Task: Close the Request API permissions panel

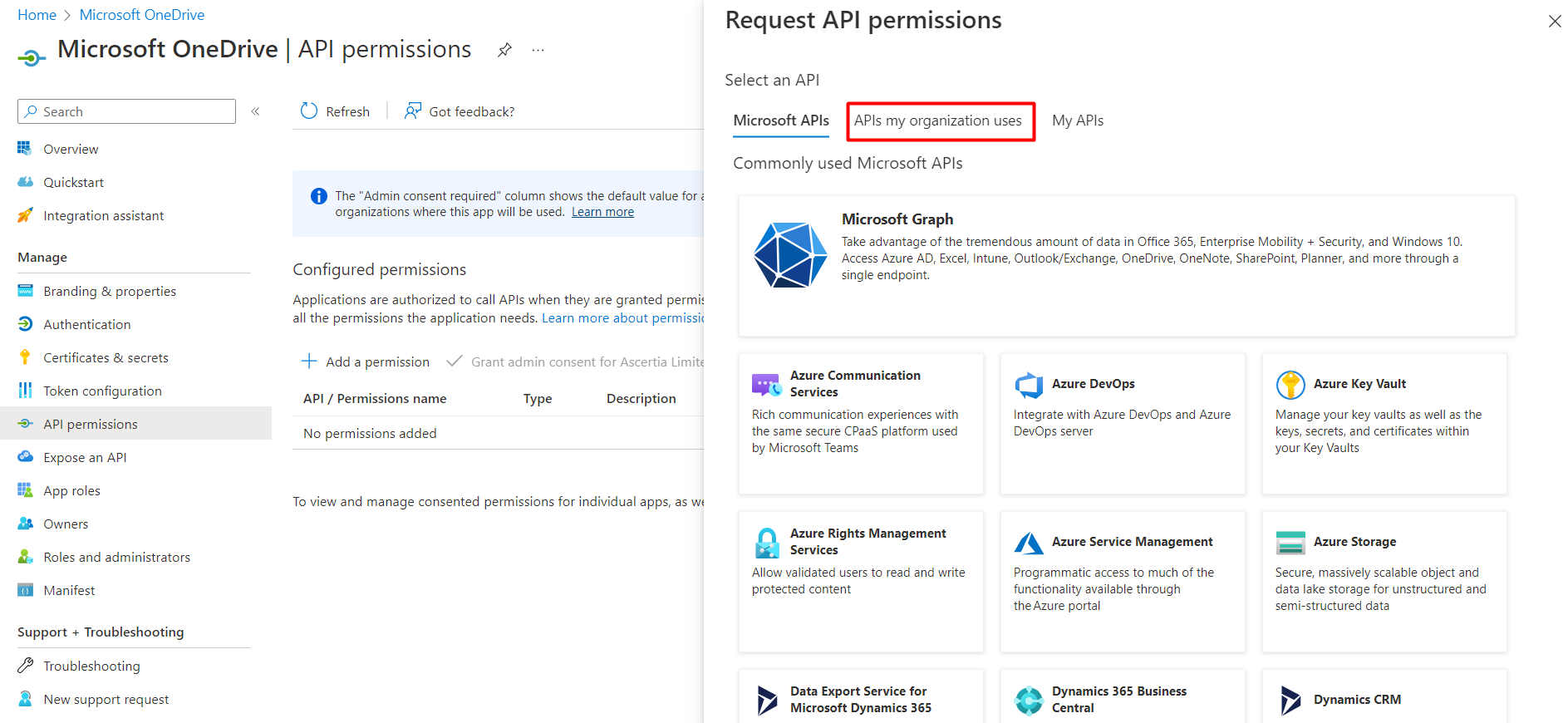Action: pyautogui.click(x=1555, y=21)
